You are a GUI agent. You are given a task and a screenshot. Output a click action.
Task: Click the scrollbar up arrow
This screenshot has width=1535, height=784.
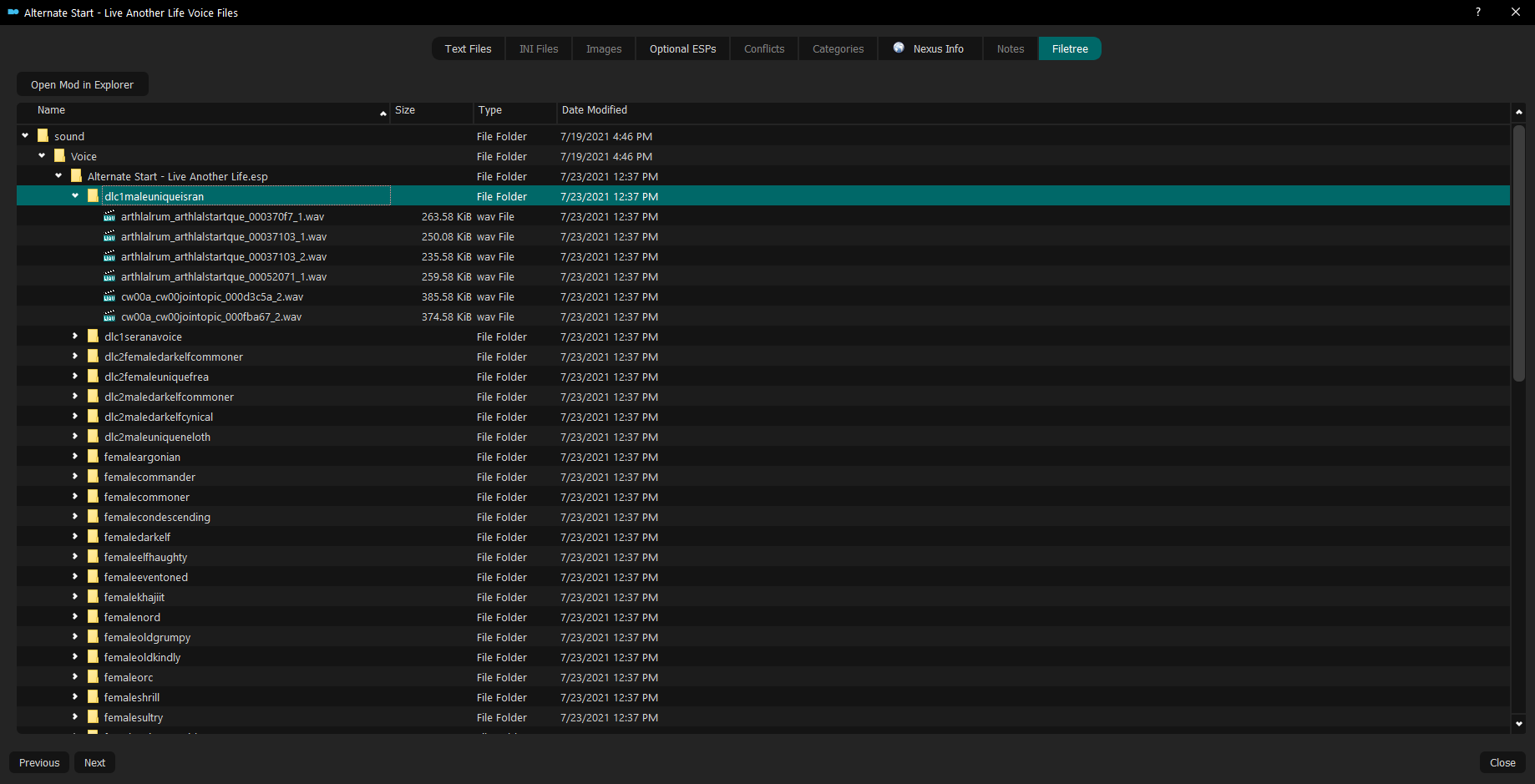click(1518, 111)
